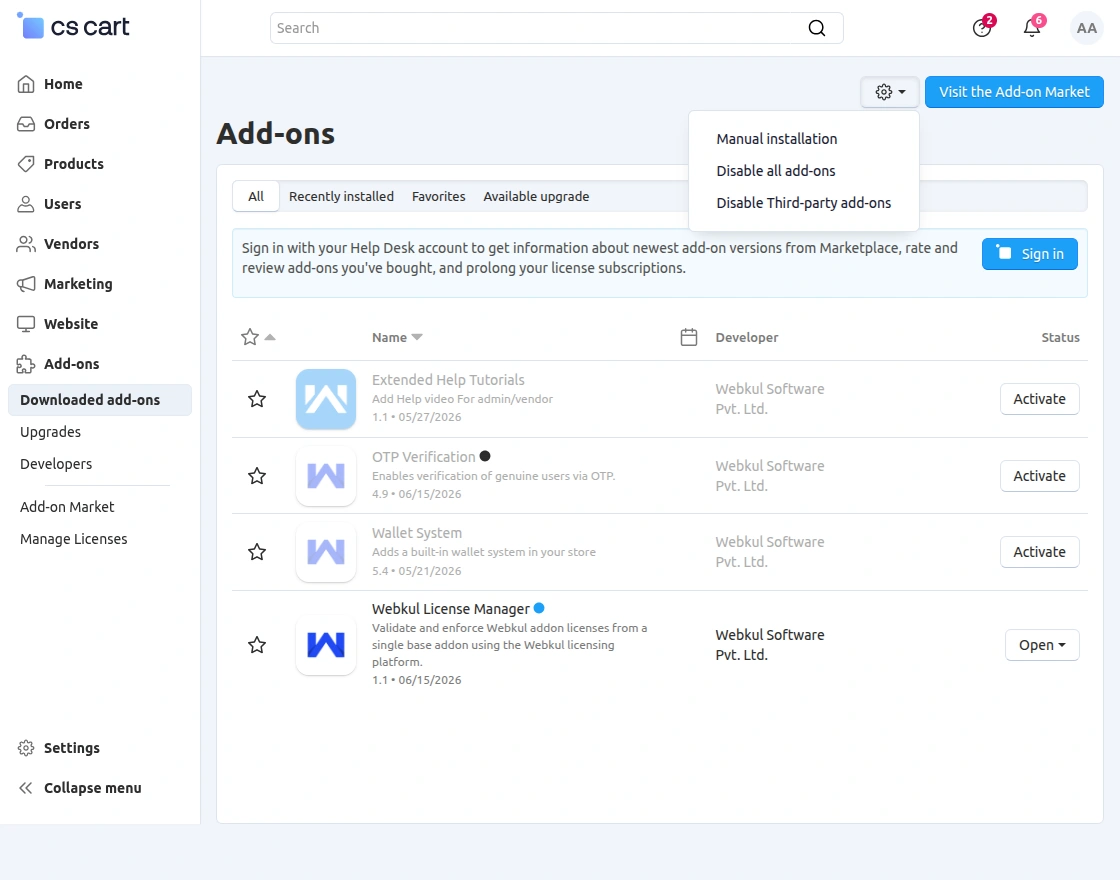Switch to the Recently installed tab
This screenshot has width=1120, height=880.
(x=341, y=196)
